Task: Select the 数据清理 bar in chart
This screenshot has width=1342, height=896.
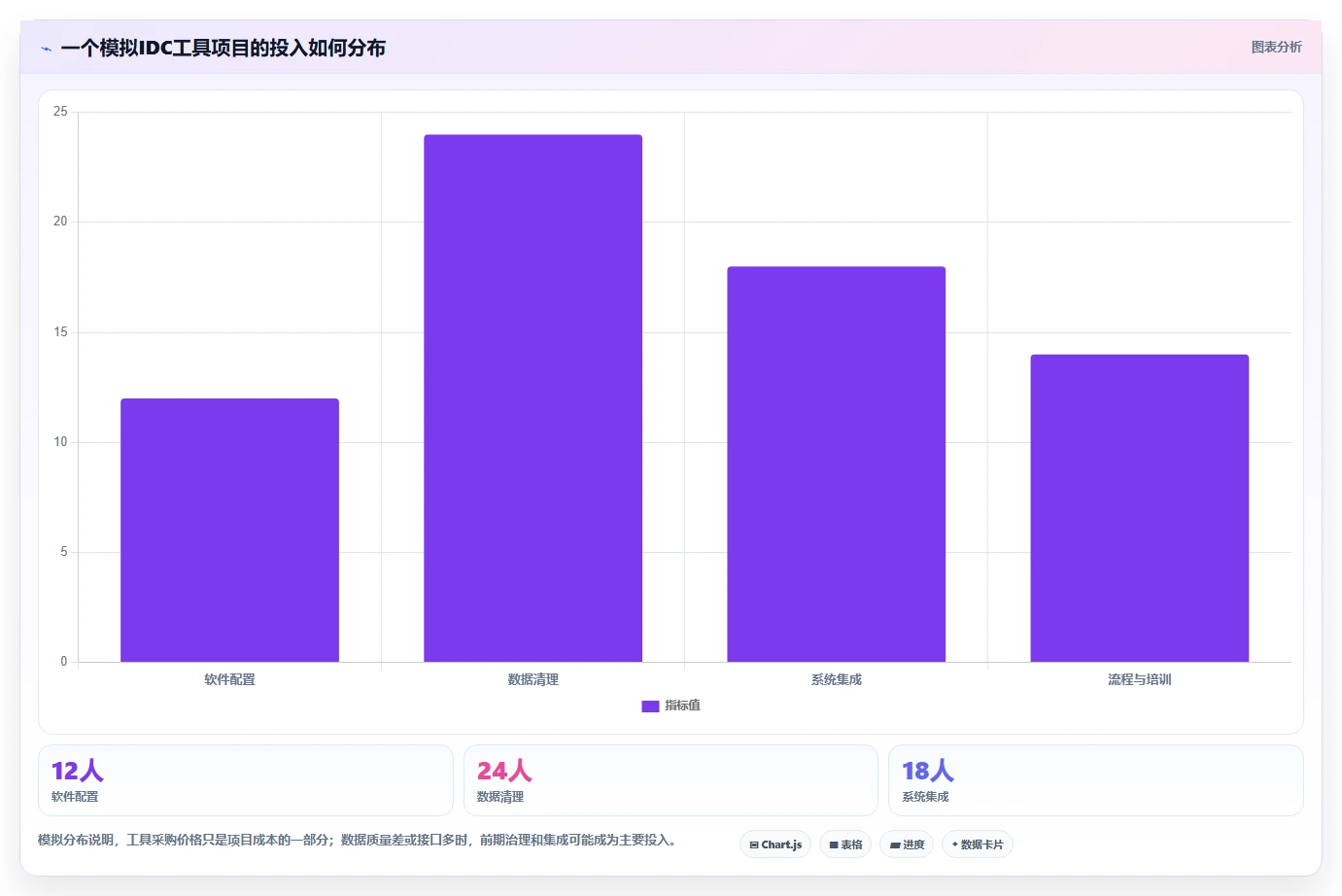Action: pos(533,398)
